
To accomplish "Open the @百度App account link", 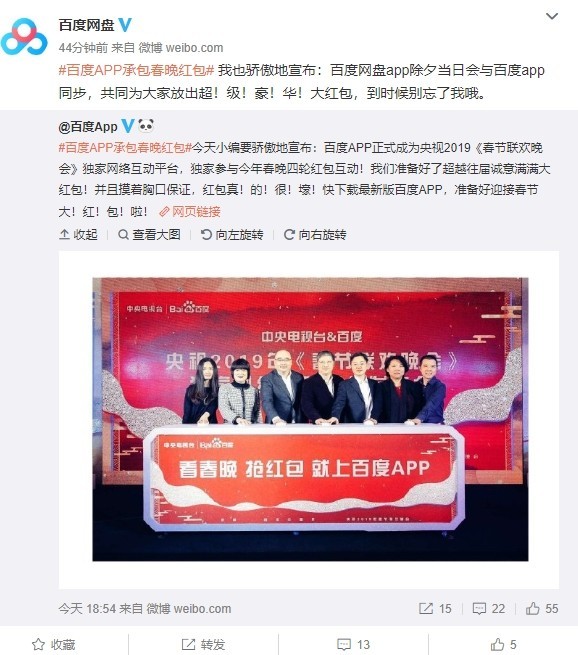I will pos(88,127).
